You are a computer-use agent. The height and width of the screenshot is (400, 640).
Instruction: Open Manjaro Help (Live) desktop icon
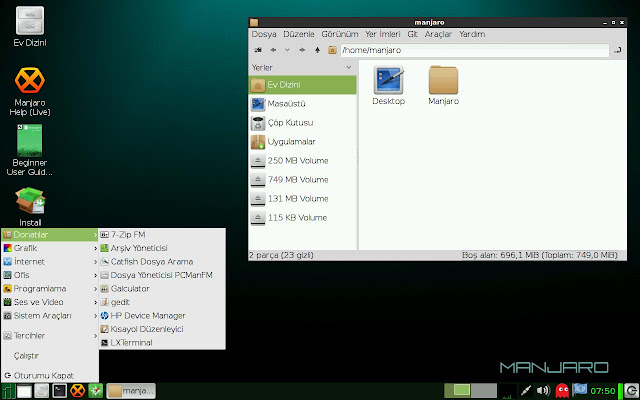tap(30, 91)
